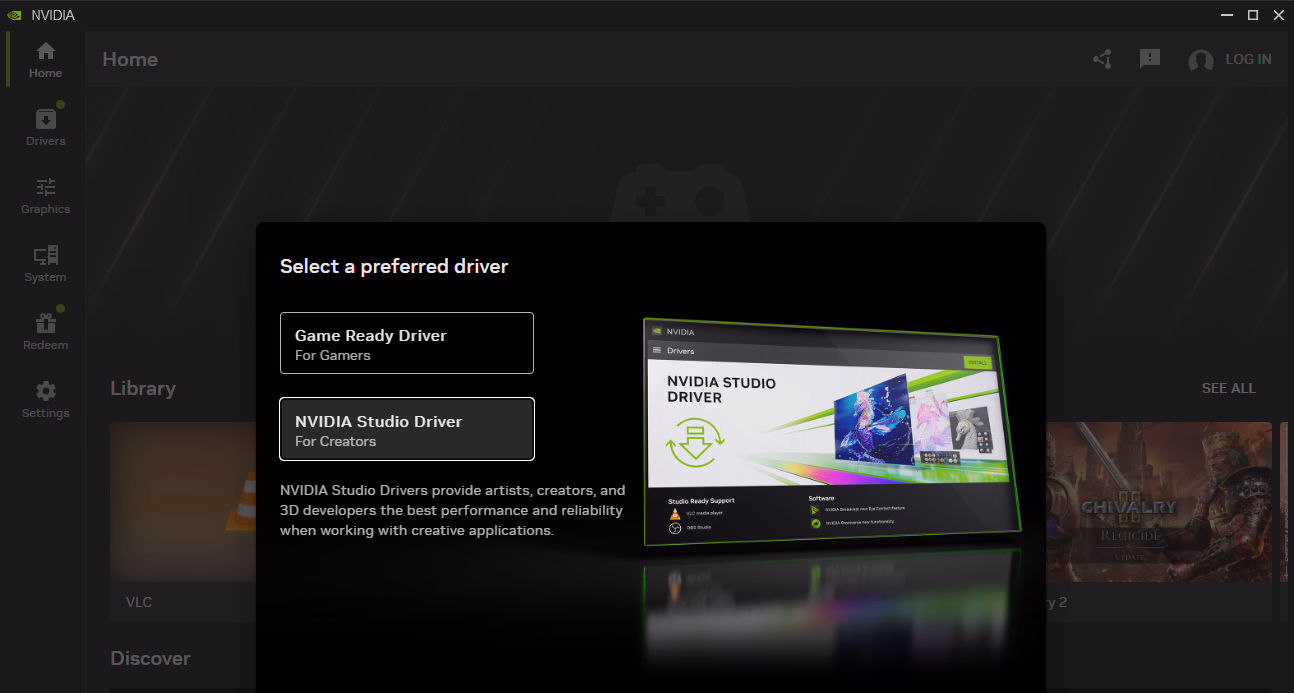Viewport: 1294px width, 693px height.
Task: Select Game Ready Driver for Gamers
Action: (407, 343)
